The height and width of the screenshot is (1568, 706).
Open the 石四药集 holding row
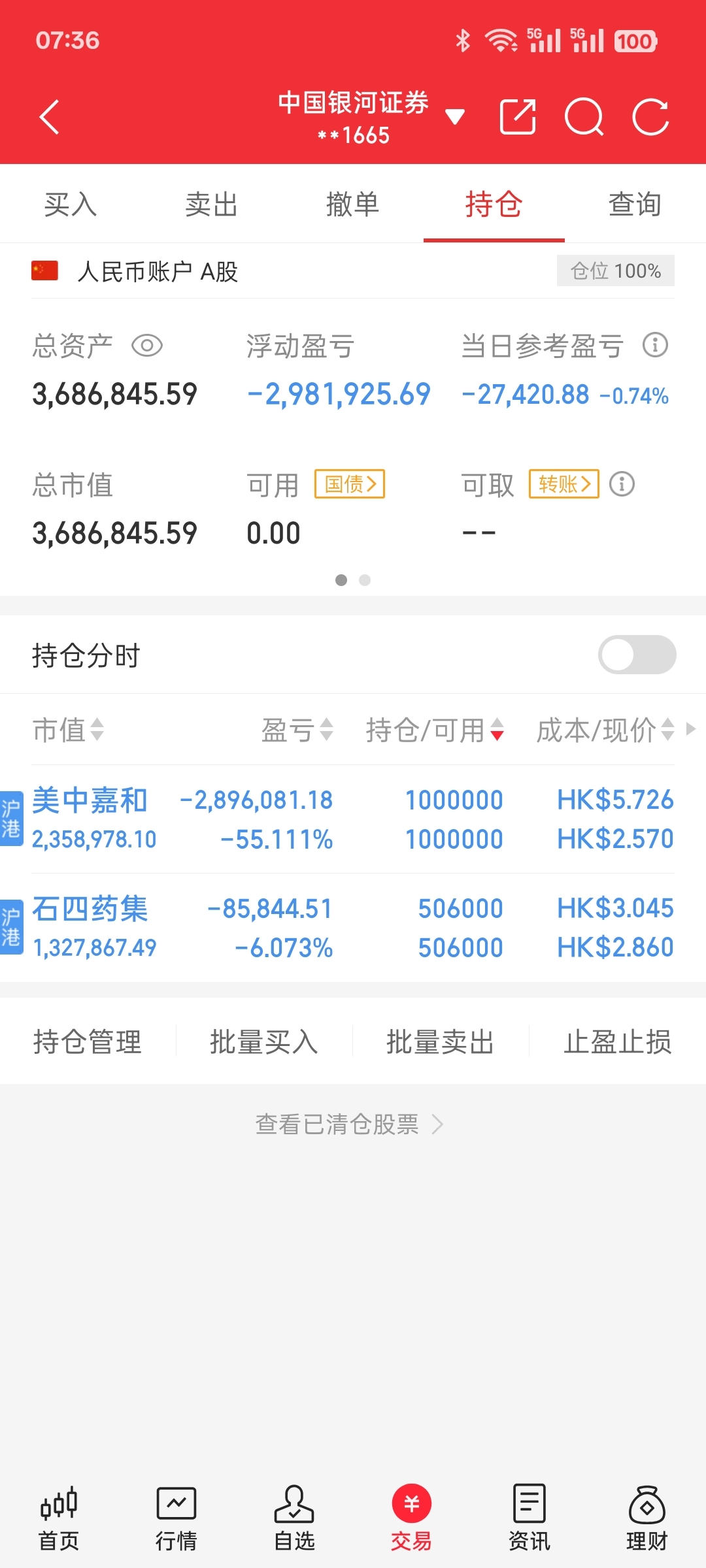(353, 928)
